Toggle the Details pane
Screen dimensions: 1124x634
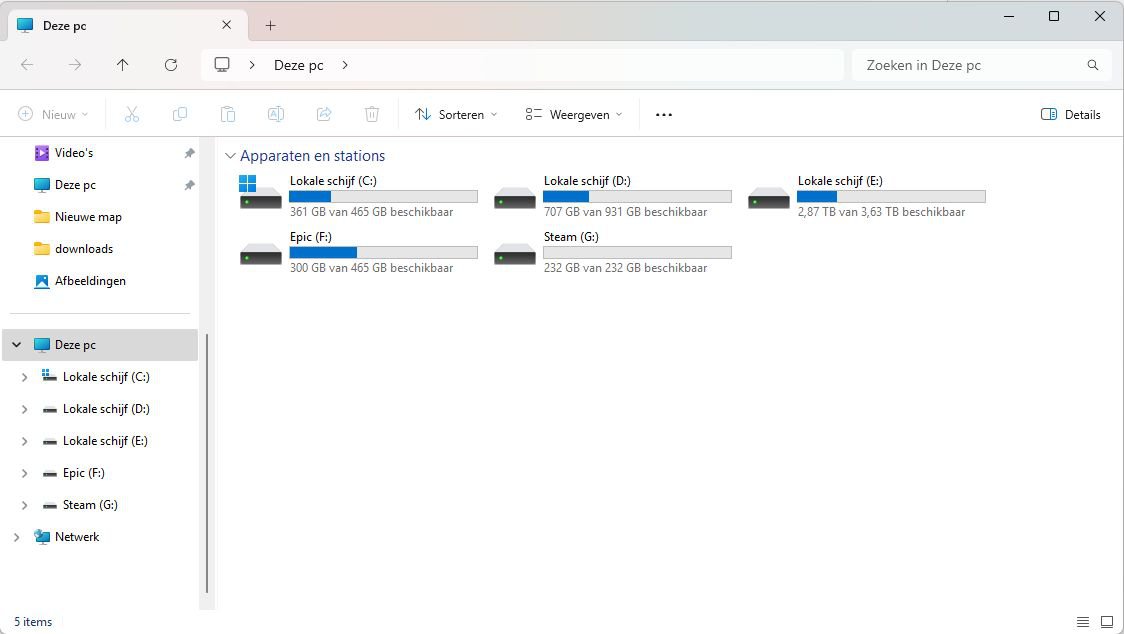(x=1070, y=115)
